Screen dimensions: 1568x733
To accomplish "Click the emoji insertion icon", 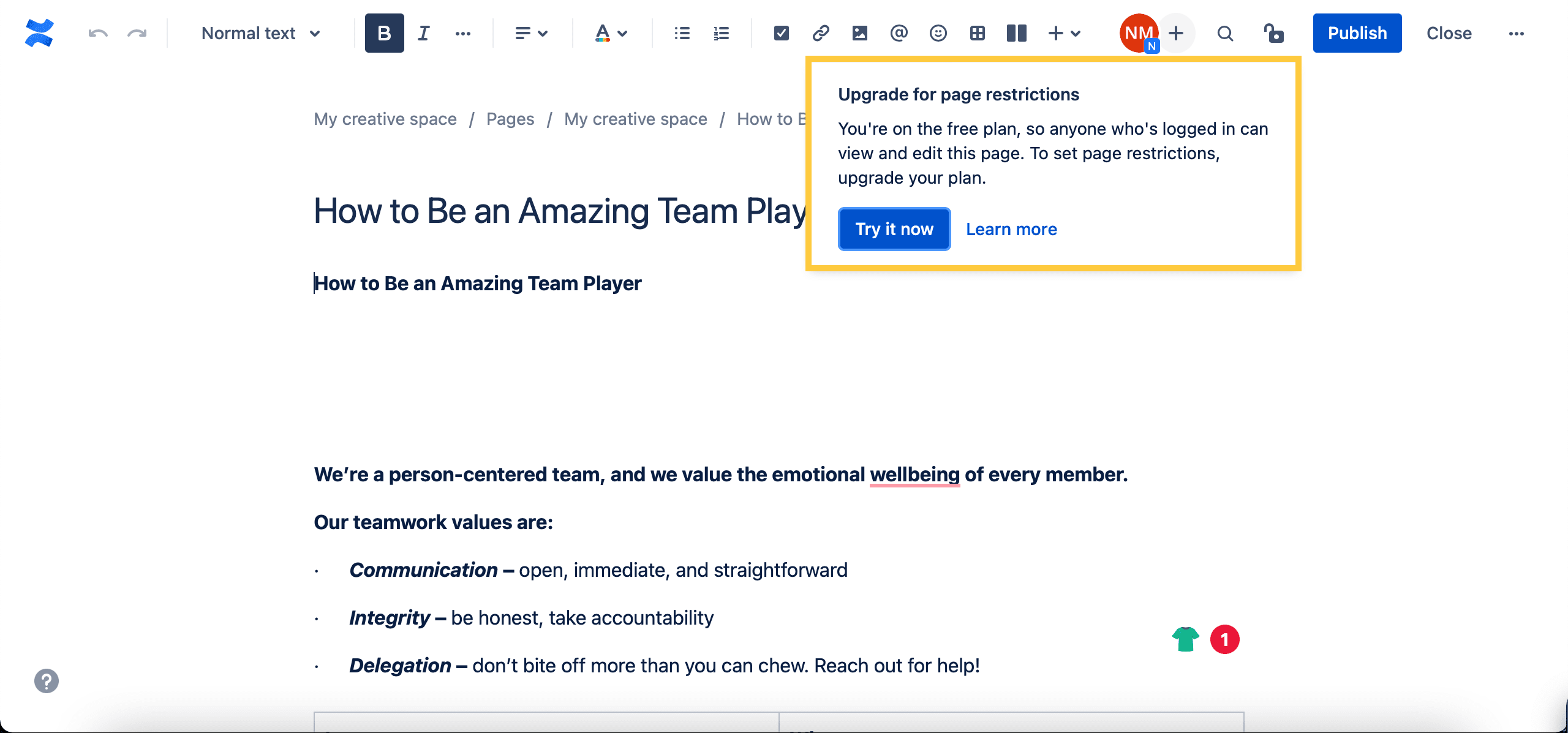I will click(937, 33).
